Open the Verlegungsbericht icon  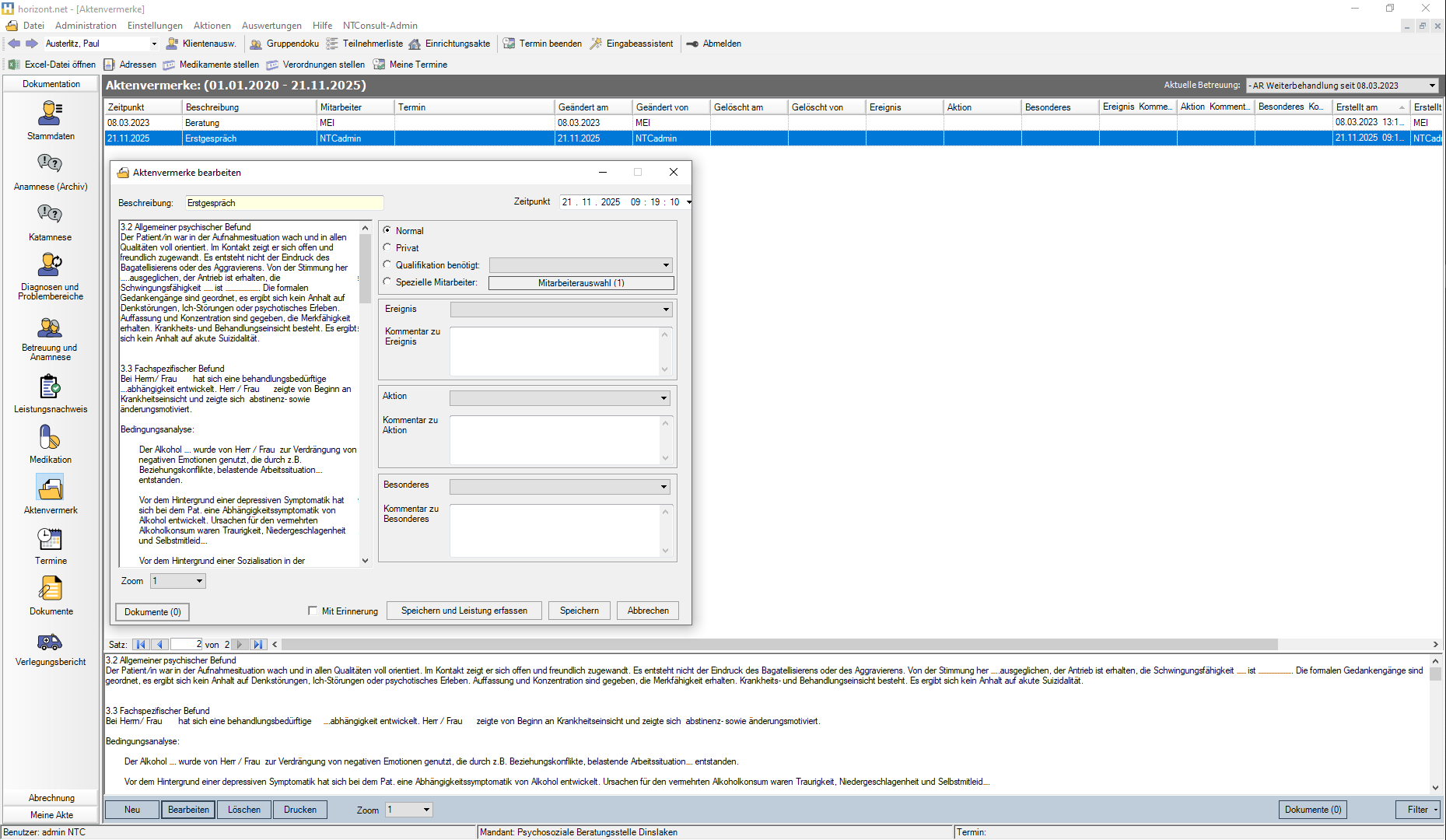pos(50,641)
